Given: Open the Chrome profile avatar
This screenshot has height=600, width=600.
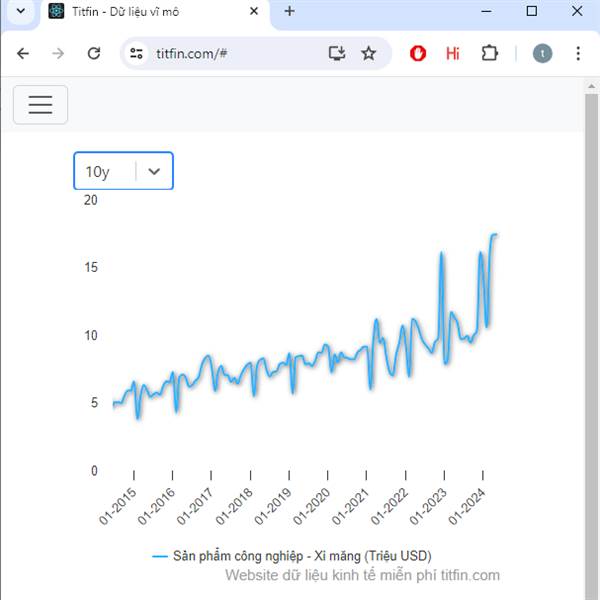Looking at the screenshot, I should (x=542, y=54).
